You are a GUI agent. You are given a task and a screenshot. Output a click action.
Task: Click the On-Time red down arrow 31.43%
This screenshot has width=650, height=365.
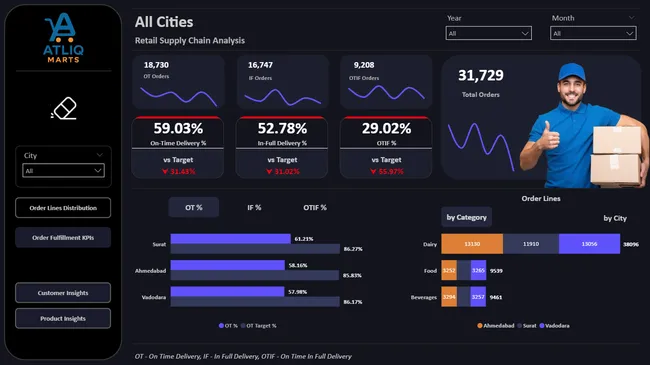(165, 171)
